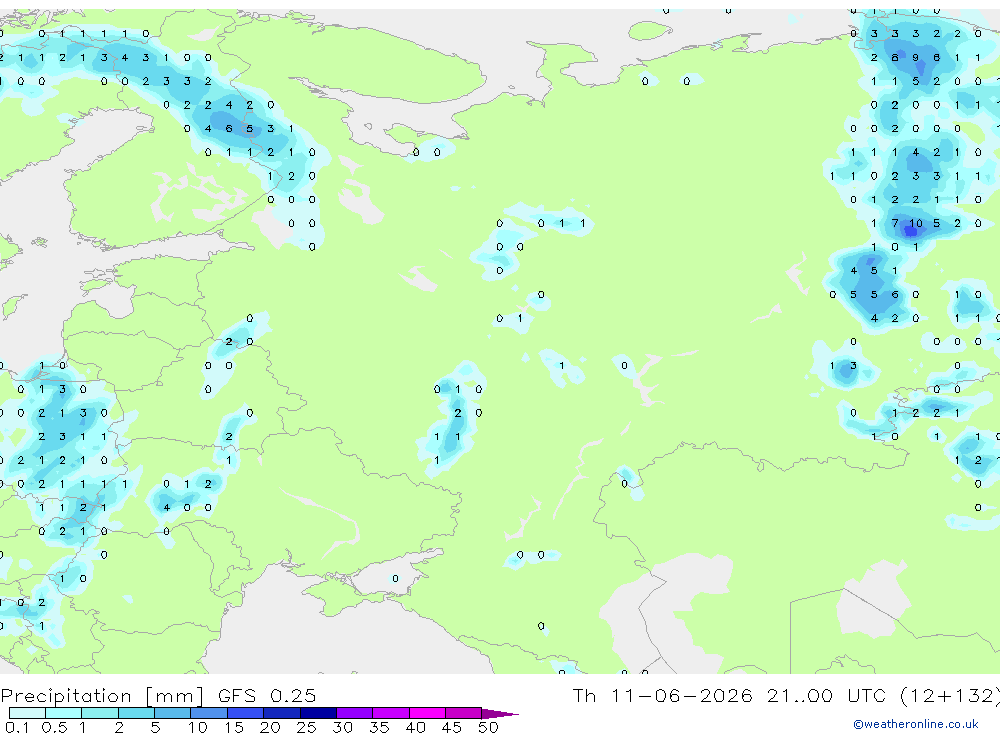This screenshot has width=1000, height=733.
Task: Click the "Precipitation [mm]" title text
Action: (102, 696)
